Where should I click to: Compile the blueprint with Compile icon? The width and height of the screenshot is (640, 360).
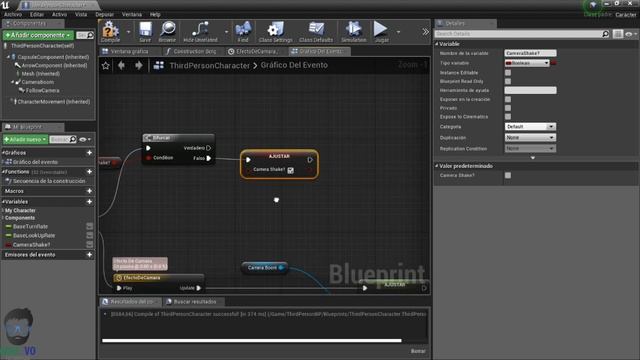(110, 32)
